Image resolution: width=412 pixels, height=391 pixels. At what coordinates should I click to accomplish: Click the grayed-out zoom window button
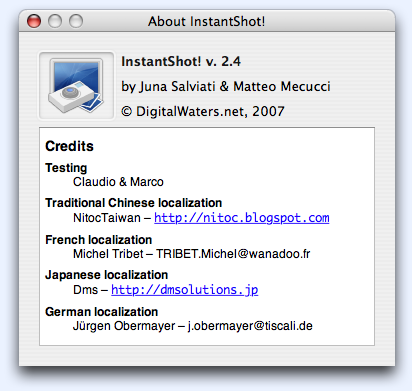tap(76, 21)
